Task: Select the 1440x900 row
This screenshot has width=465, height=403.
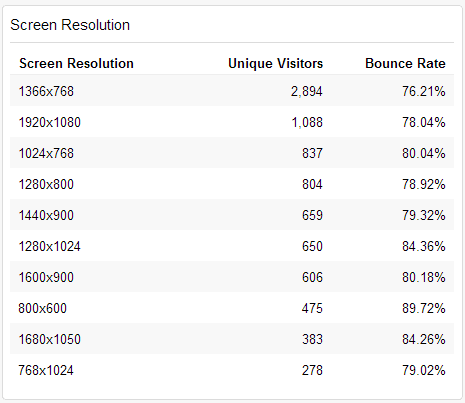Action: [232, 215]
